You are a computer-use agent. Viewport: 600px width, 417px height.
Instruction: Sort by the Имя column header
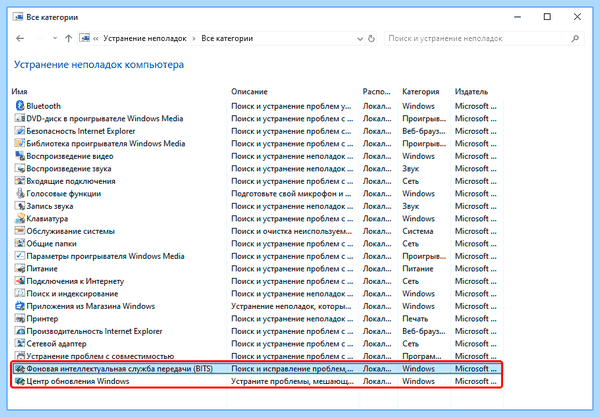(x=19, y=91)
